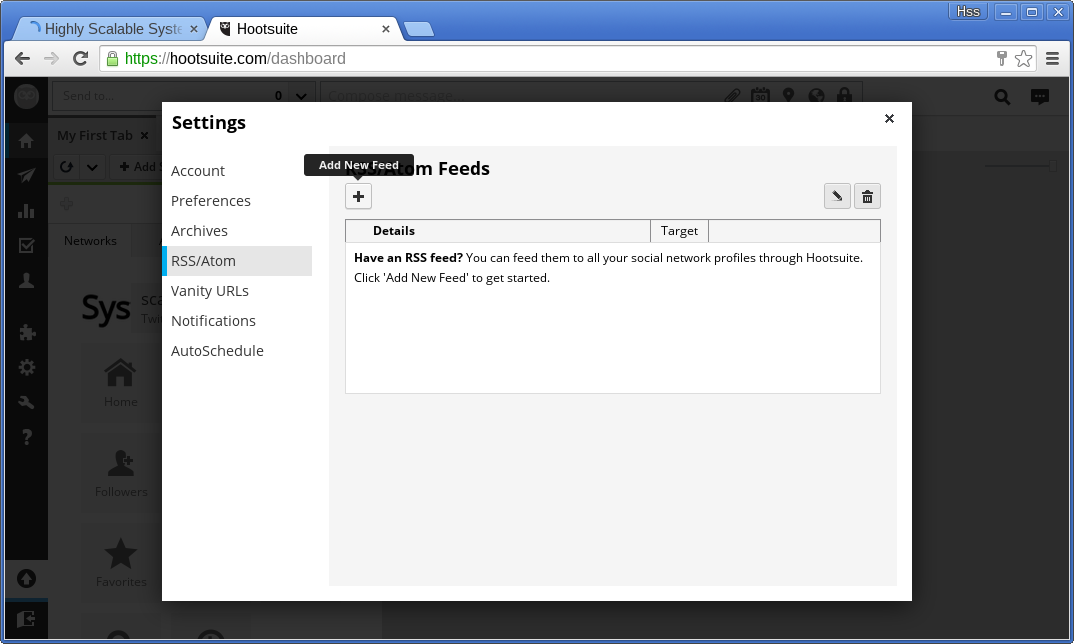Select the Favorites stream option

[x=121, y=564]
